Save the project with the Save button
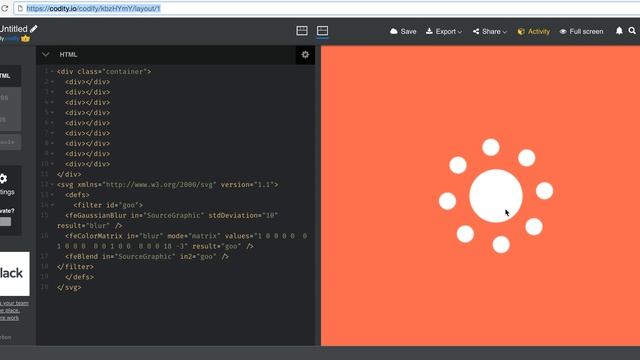 point(403,31)
